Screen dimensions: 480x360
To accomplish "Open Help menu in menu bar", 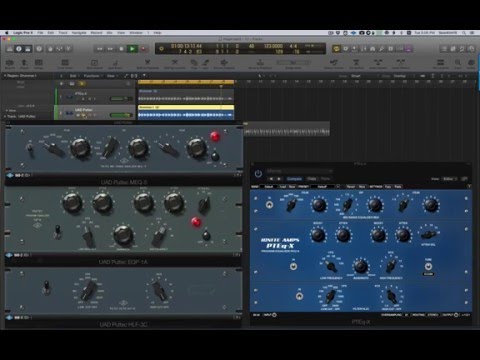I will (157, 33).
